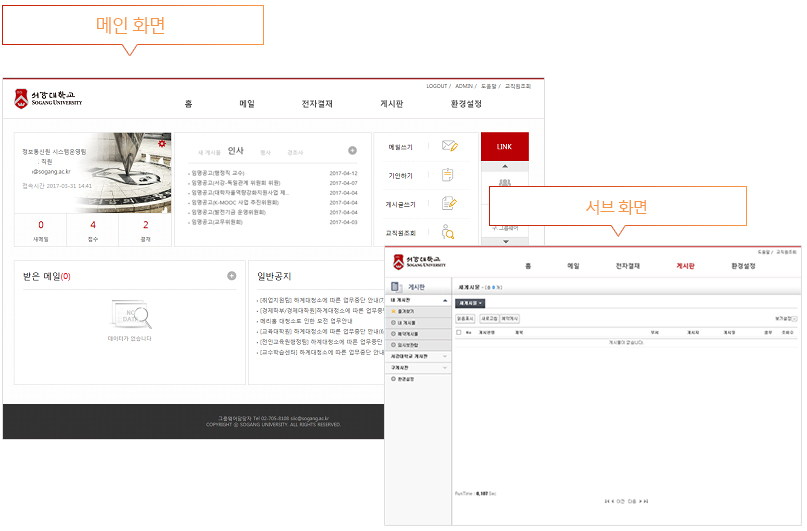Open 전자결재 in sub screen navigation
The height and width of the screenshot is (531, 807).
tap(628, 266)
